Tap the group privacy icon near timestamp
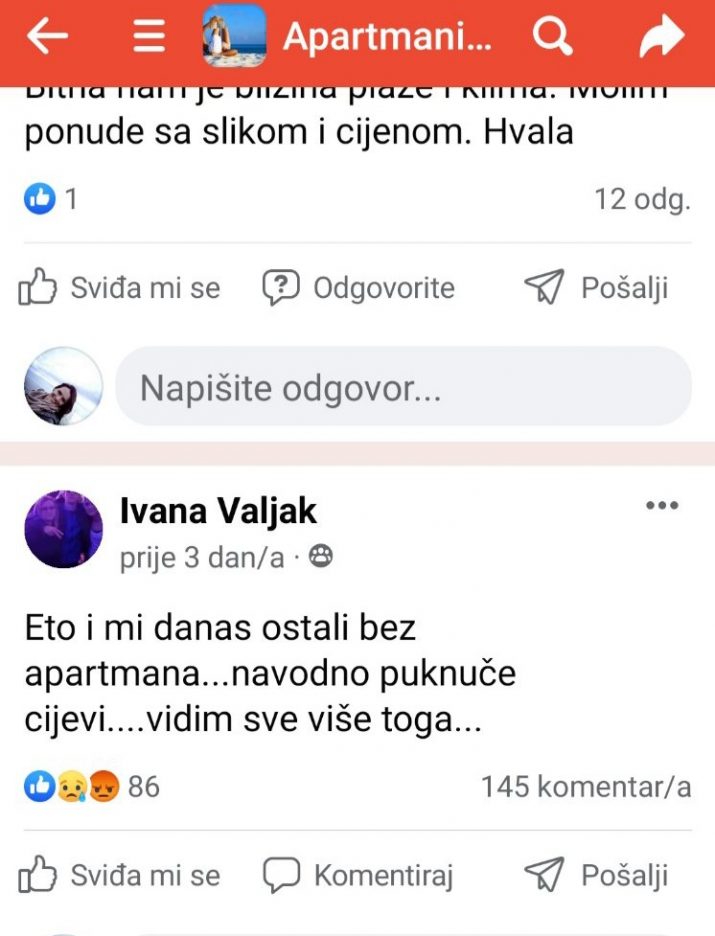 [321, 557]
